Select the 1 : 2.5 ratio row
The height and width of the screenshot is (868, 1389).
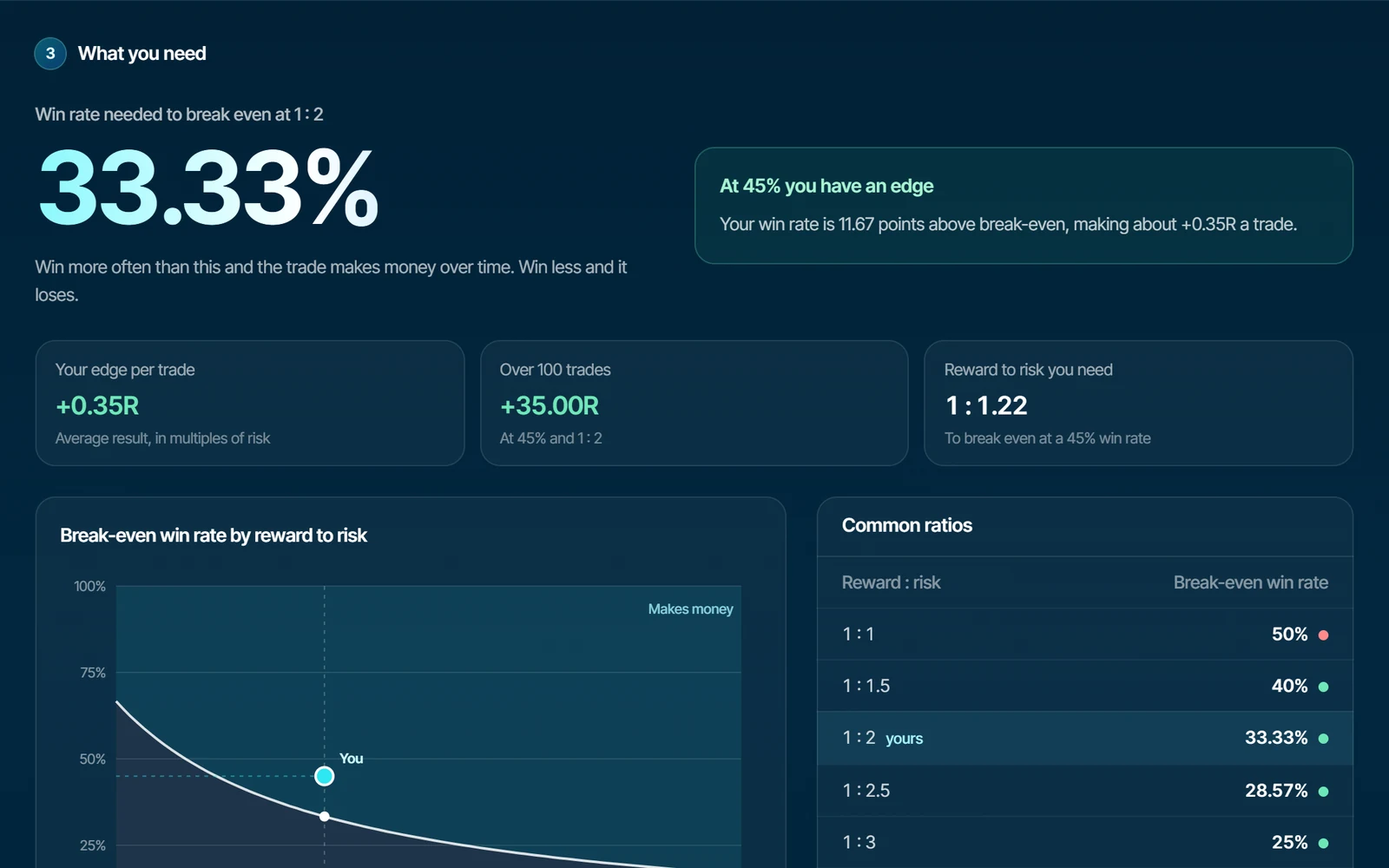[1085, 791]
